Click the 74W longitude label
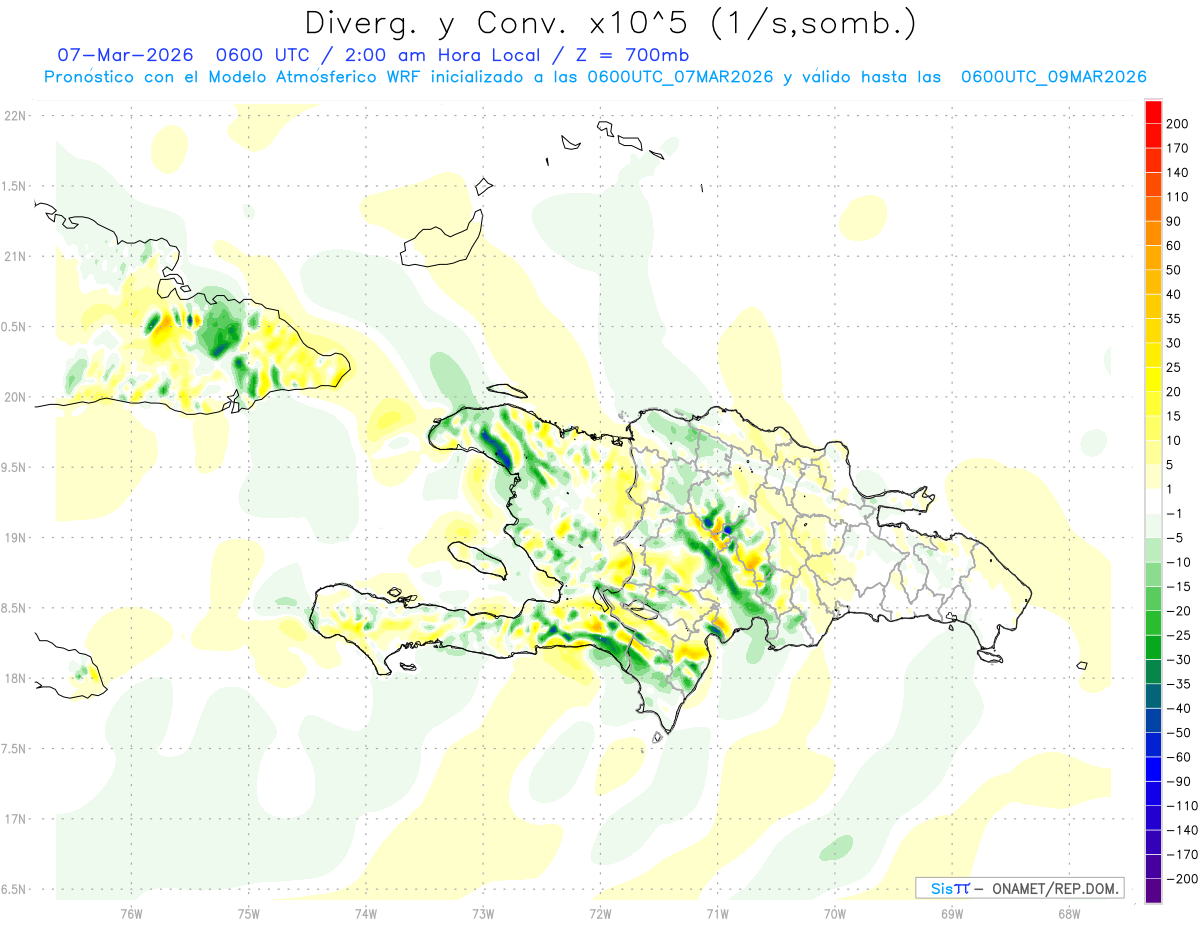This screenshot has height=927, width=1200. [365, 914]
